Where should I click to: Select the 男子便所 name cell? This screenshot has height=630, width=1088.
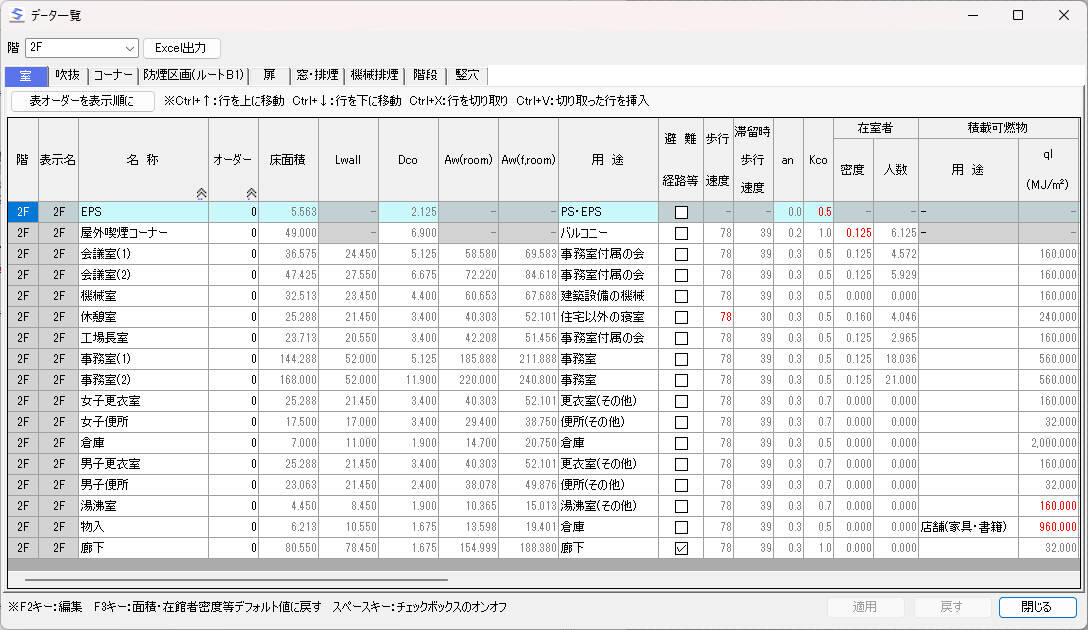144,485
